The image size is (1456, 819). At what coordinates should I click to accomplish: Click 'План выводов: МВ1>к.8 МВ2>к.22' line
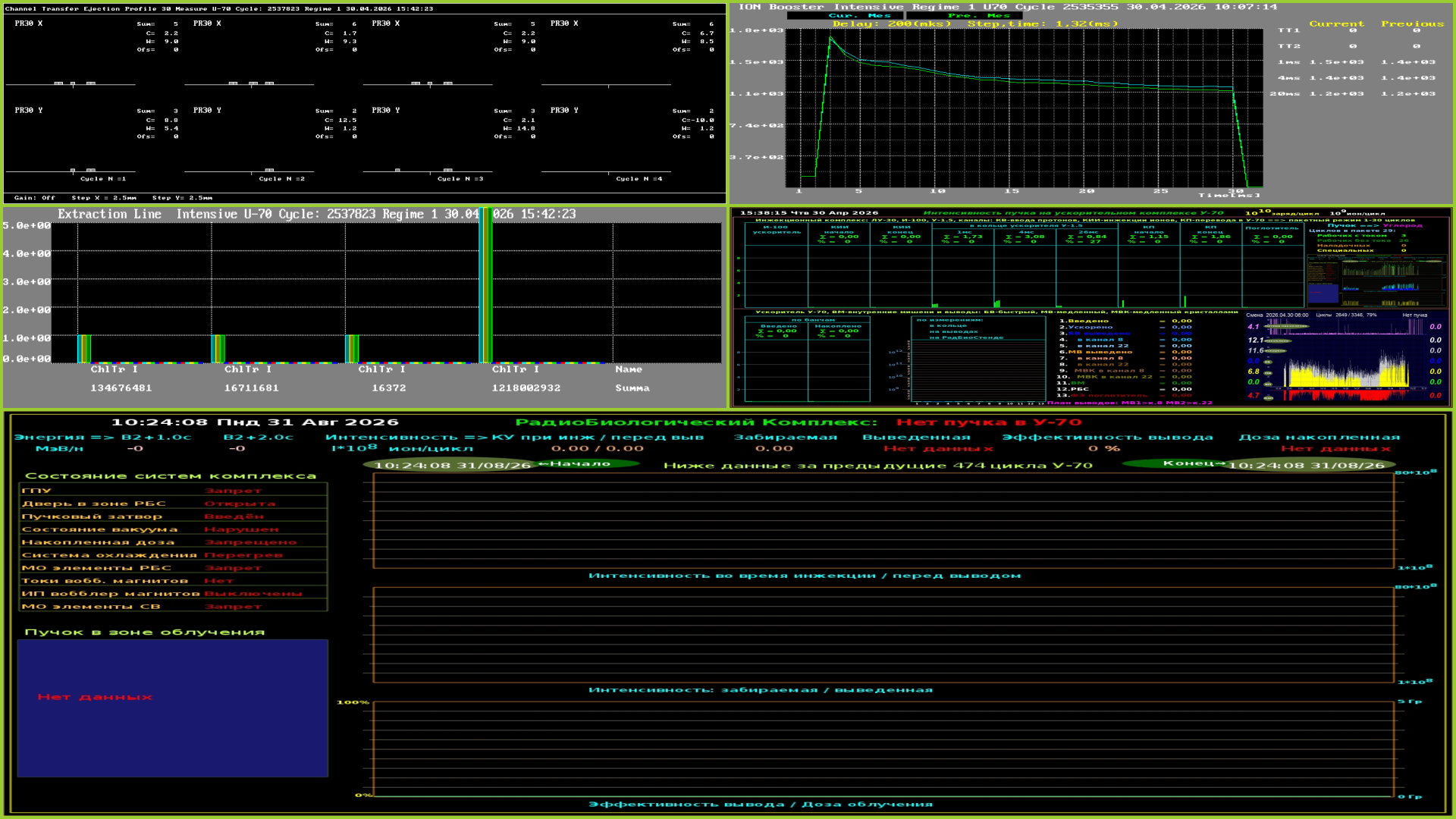pyautogui.click(x=1129, y=403)
